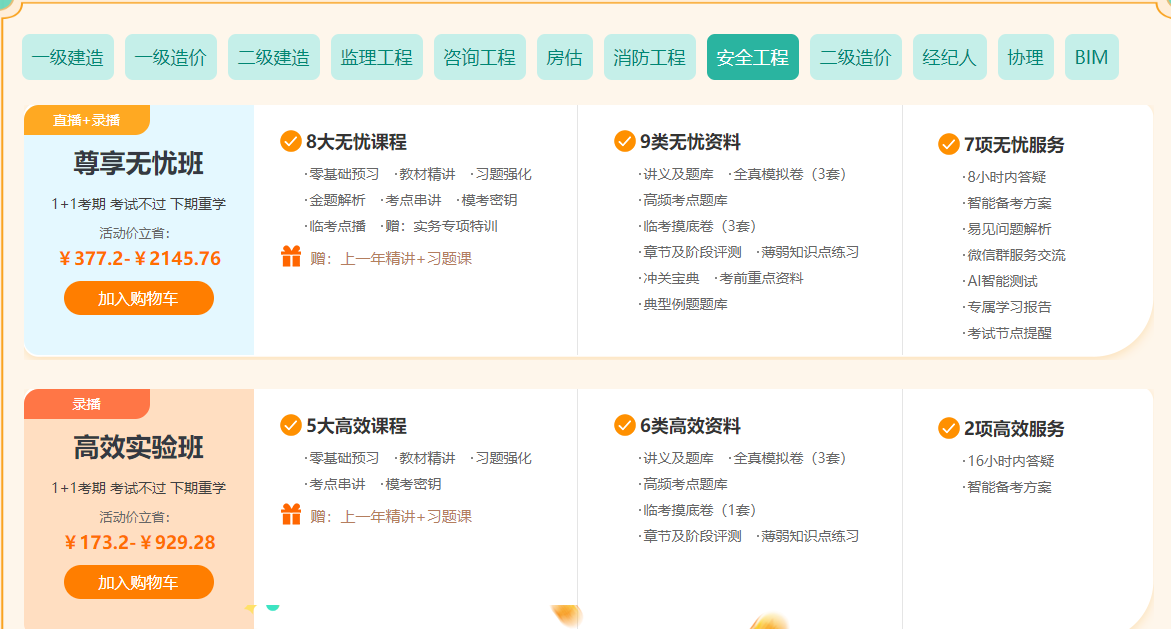Add 尊享无忧班 to shopping cart

[x=139, y=298]
